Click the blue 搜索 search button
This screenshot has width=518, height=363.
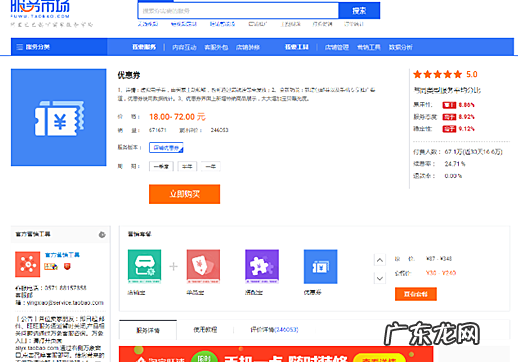point(359,11)
